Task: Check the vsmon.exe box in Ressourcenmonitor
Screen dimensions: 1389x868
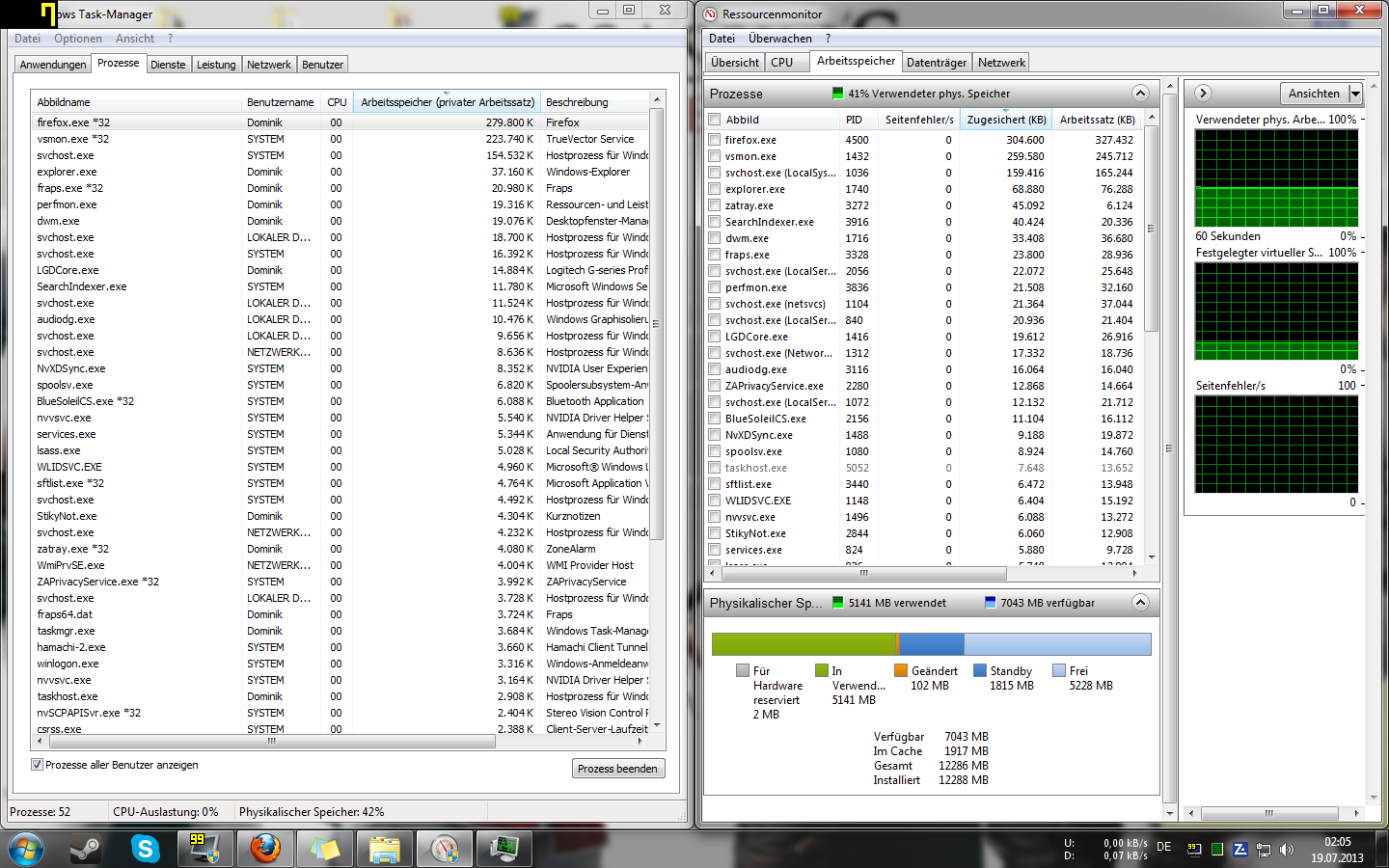Action: [715, 156]
